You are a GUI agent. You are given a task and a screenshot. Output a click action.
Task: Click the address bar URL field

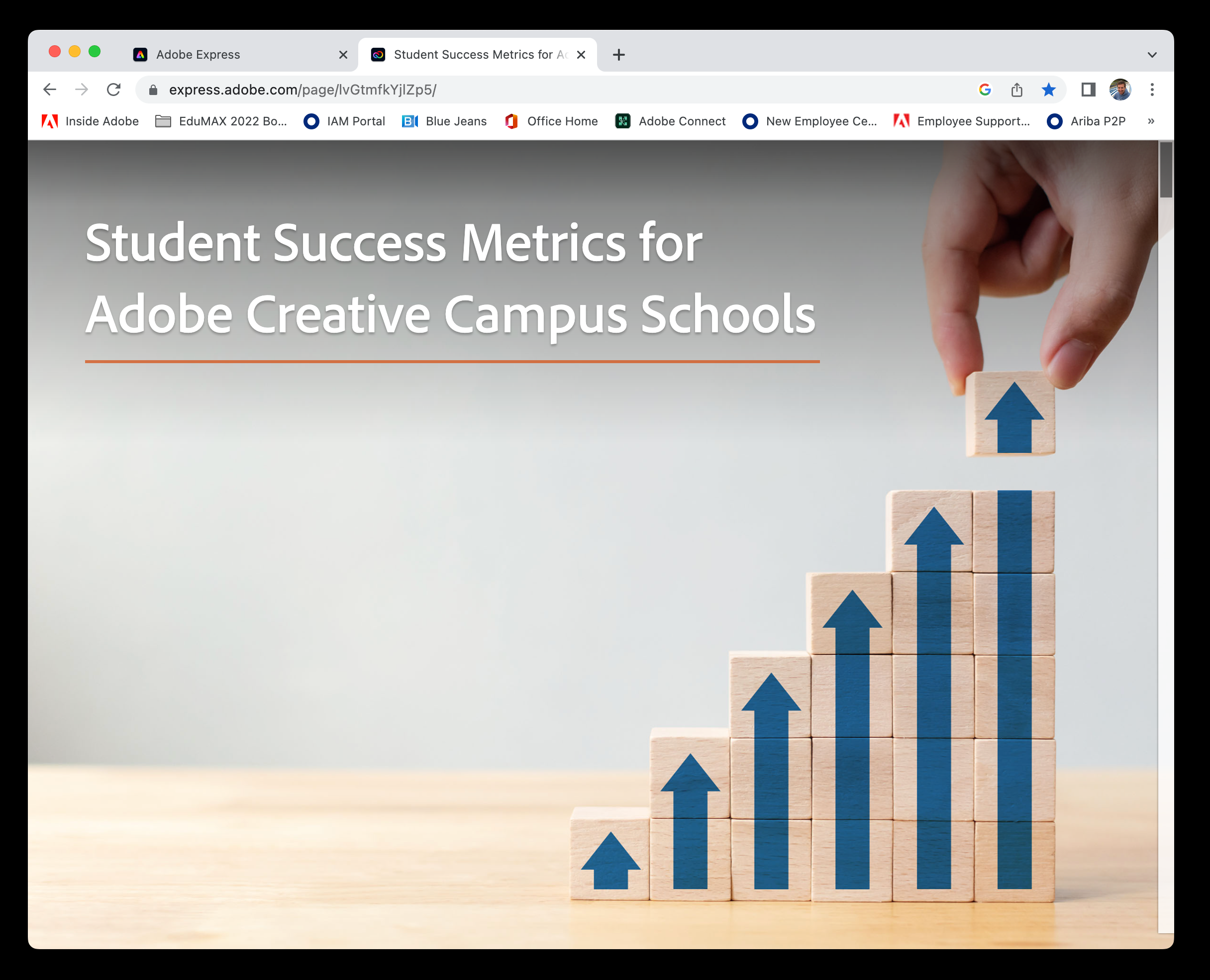[508, 89]
